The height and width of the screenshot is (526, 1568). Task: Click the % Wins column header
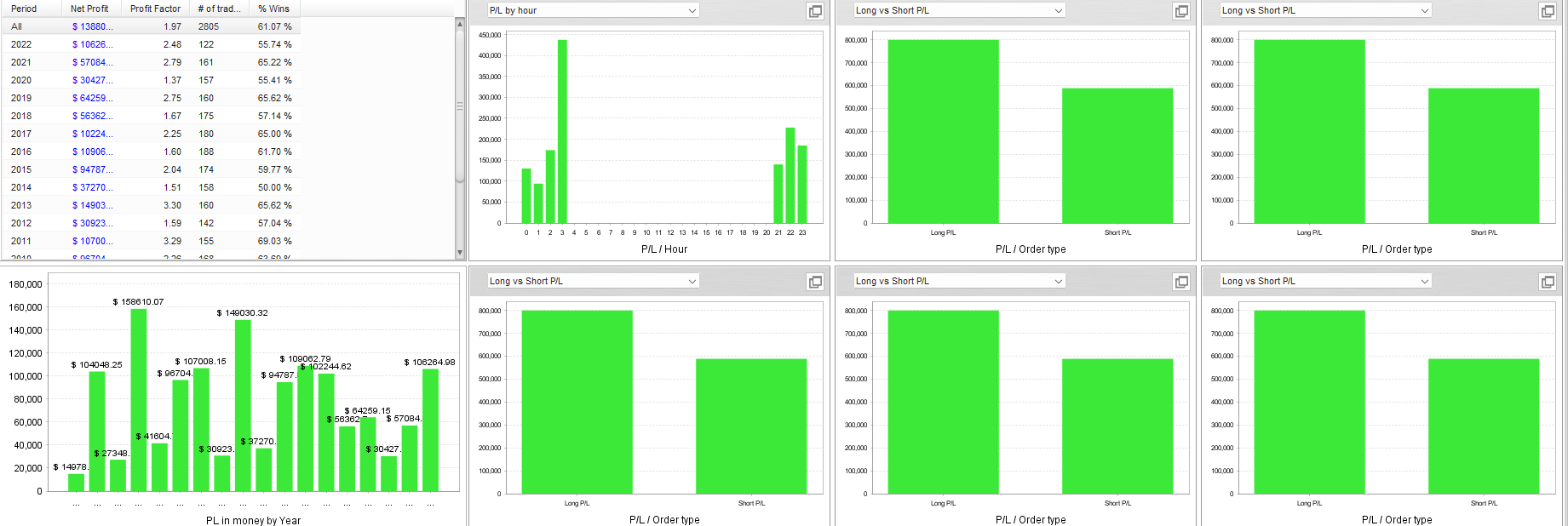click(274, 9)
